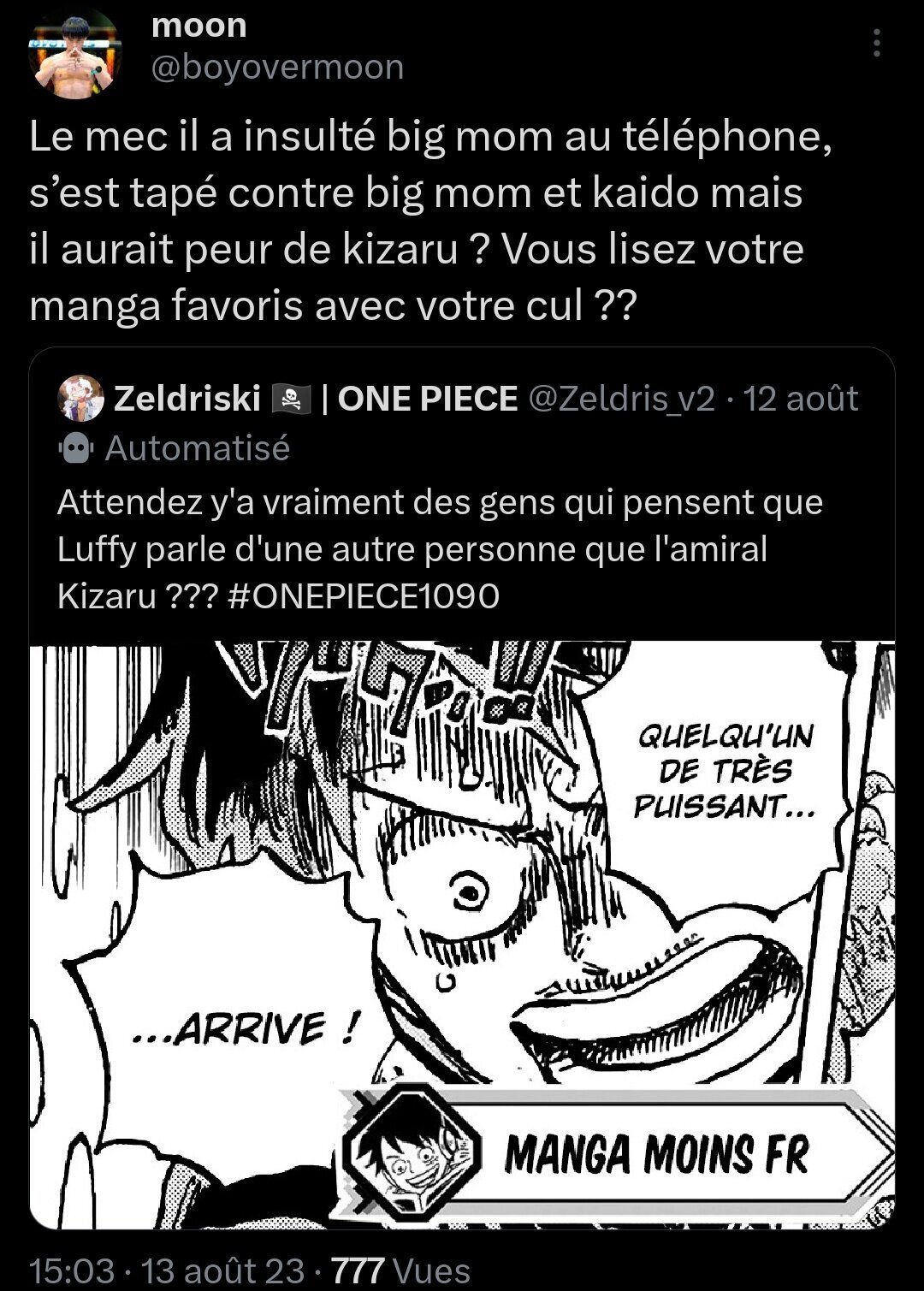This screenshot has width=924, height=1291.
Task: Click the Zeldriski | ONE PIECE display name
Action: click(316, 399)
